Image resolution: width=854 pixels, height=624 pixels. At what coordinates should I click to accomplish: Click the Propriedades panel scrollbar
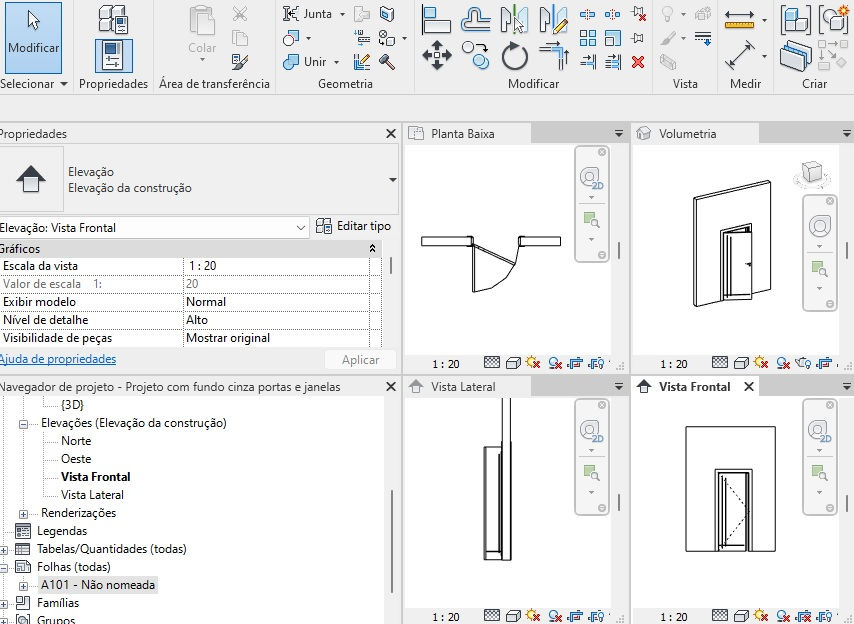click(391, 265)
